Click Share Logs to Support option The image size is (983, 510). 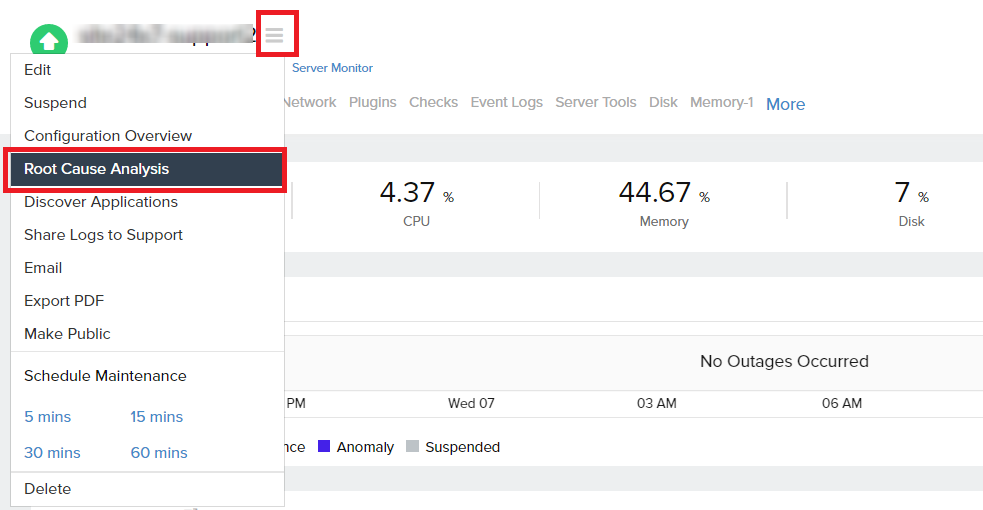tap(147, 235)
